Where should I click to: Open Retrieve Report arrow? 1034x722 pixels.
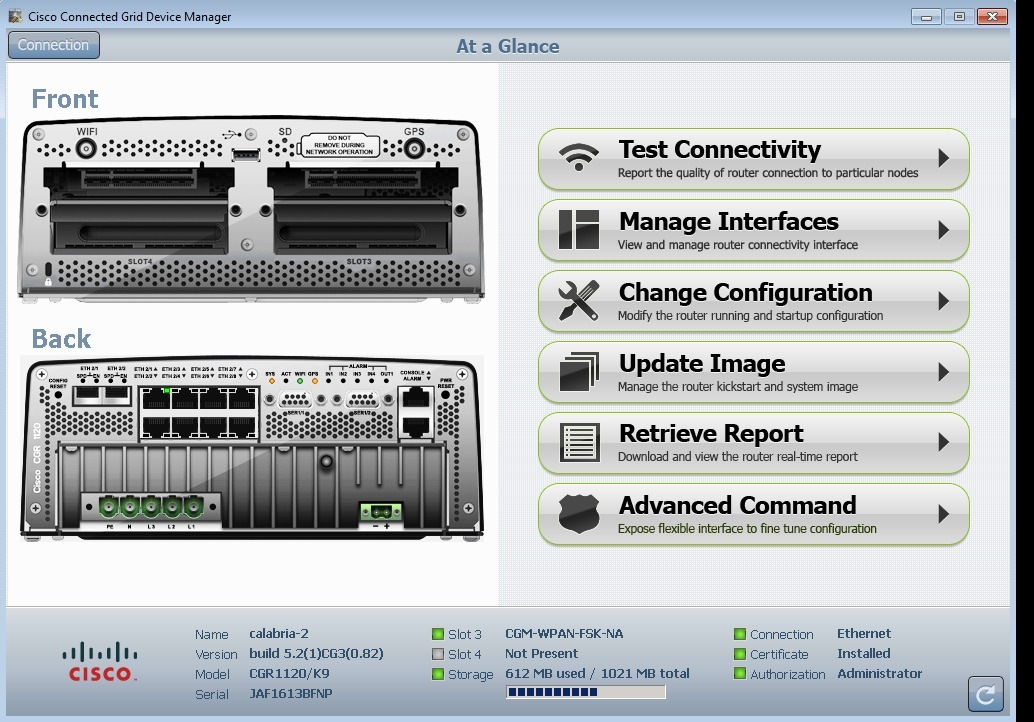[944, 442]
